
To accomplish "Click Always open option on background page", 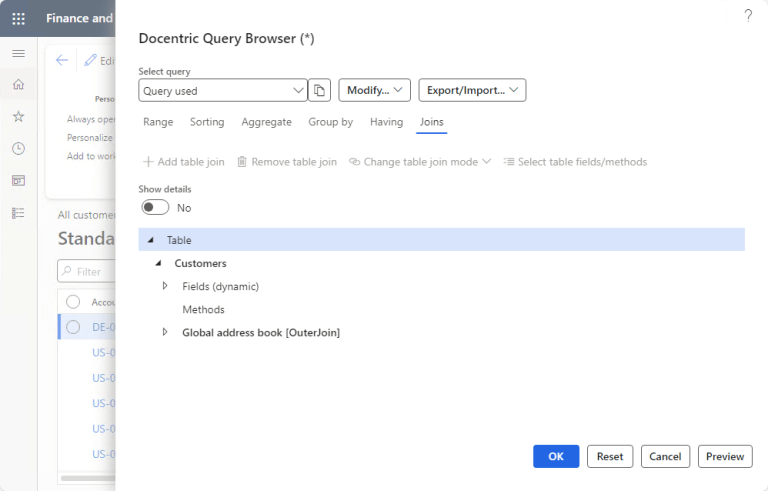I will tap(91, 119).
